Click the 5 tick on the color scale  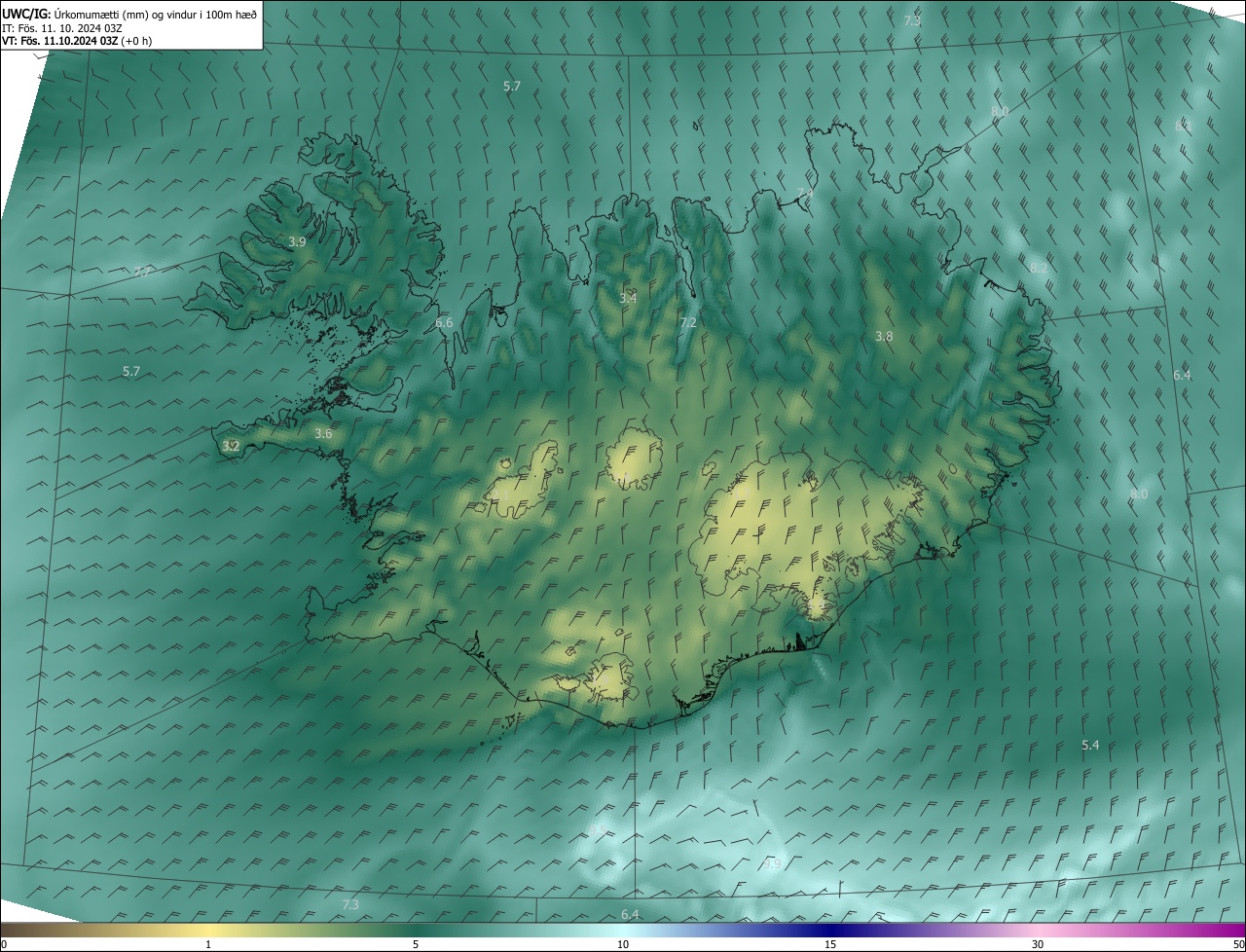coord(416,944)
